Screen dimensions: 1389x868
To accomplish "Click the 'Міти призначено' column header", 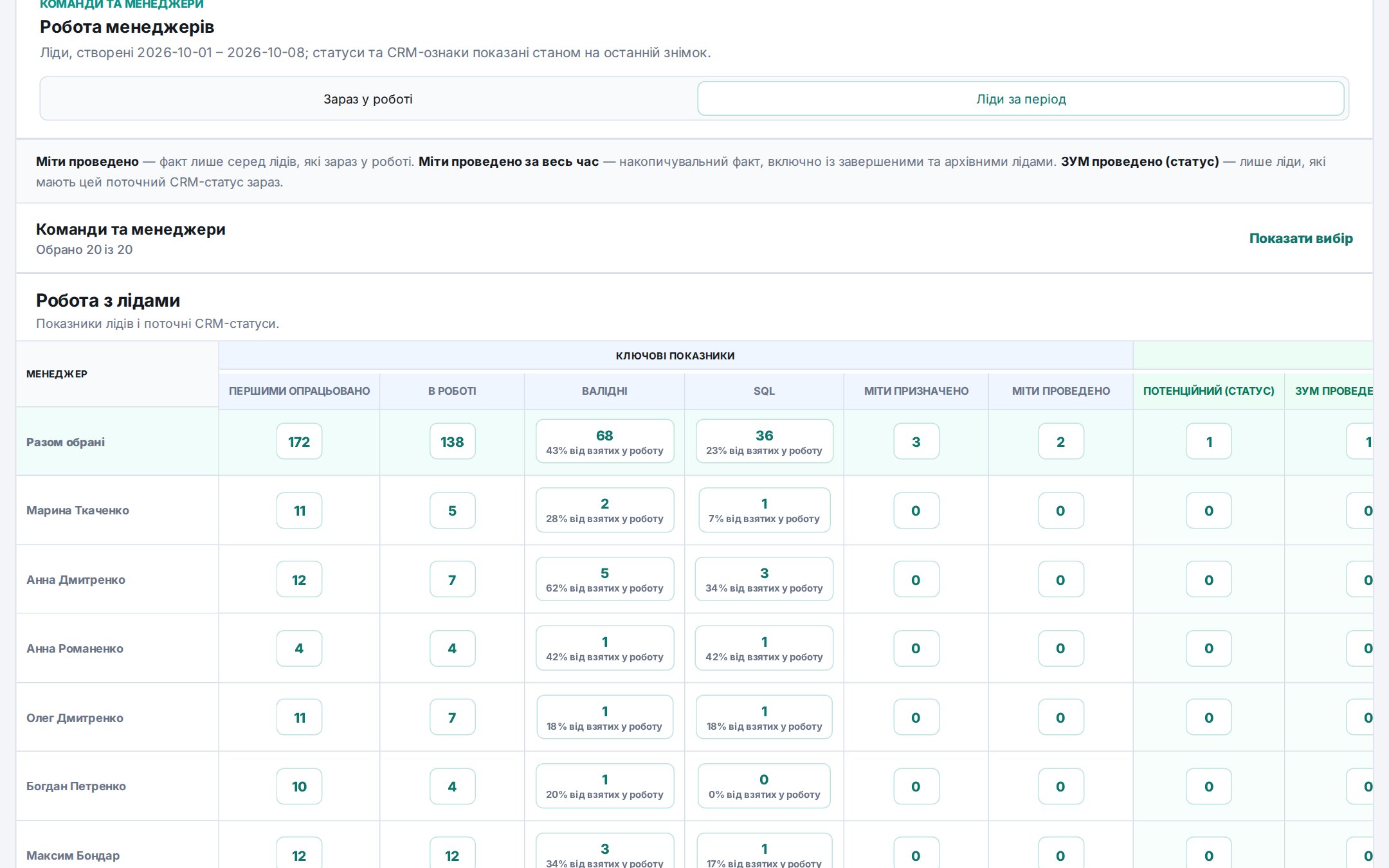I will pos(916,391).
